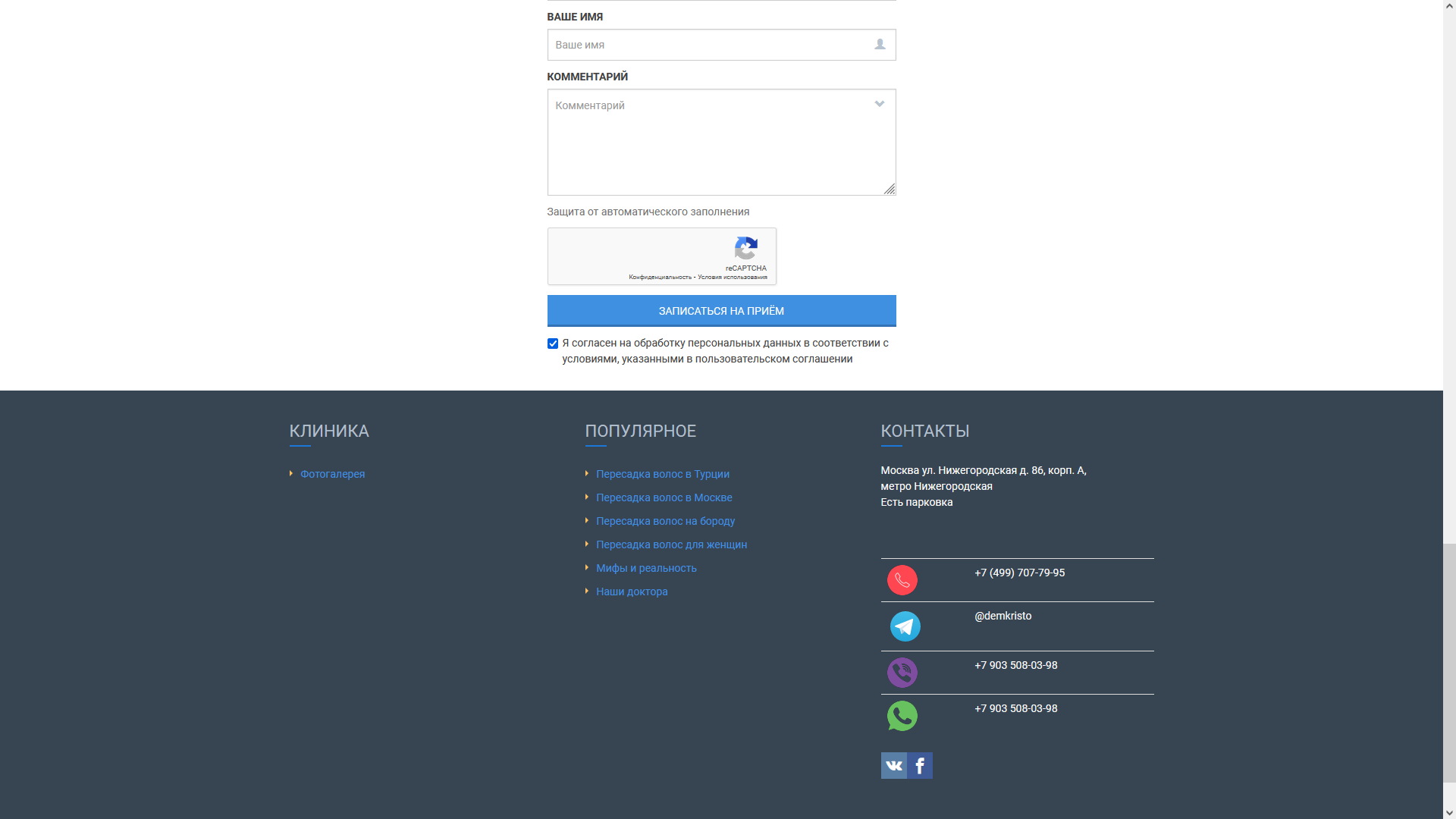The height and width of the screenshot is (819, 1456).
Task: Click the @demkristo Telegram handle
Action: point(1003,616)
